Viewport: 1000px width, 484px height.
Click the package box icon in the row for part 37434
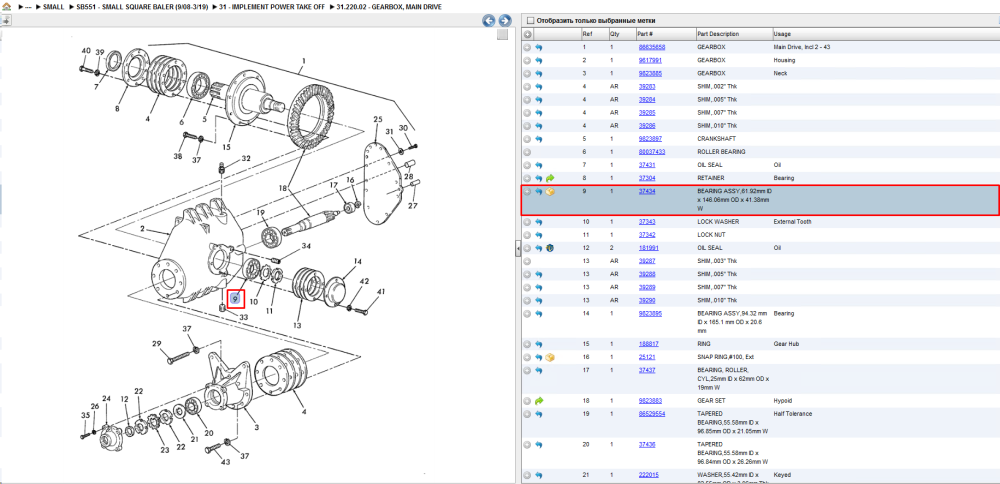[550, 191]
